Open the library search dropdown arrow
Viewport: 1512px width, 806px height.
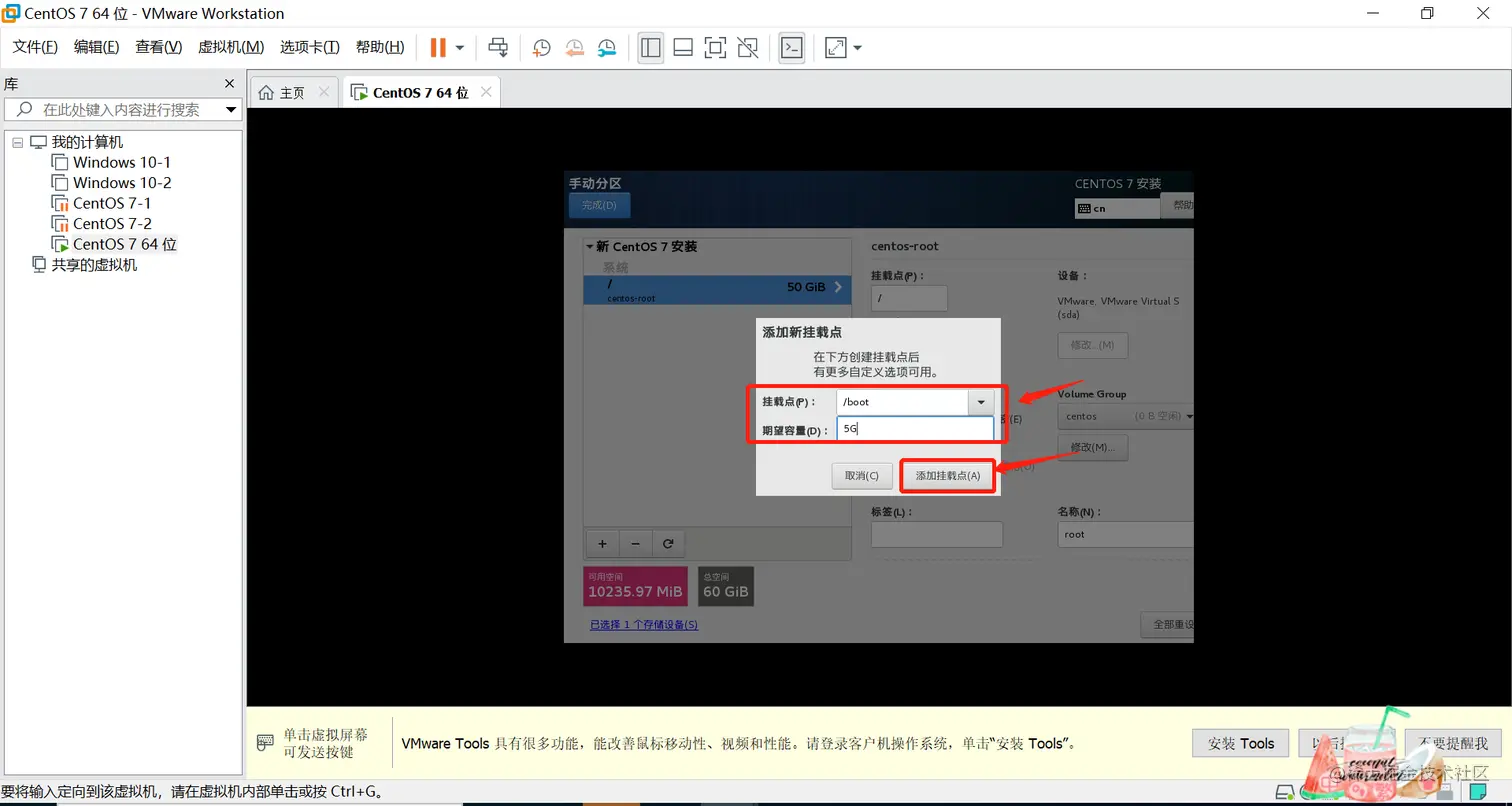(231, 110)
